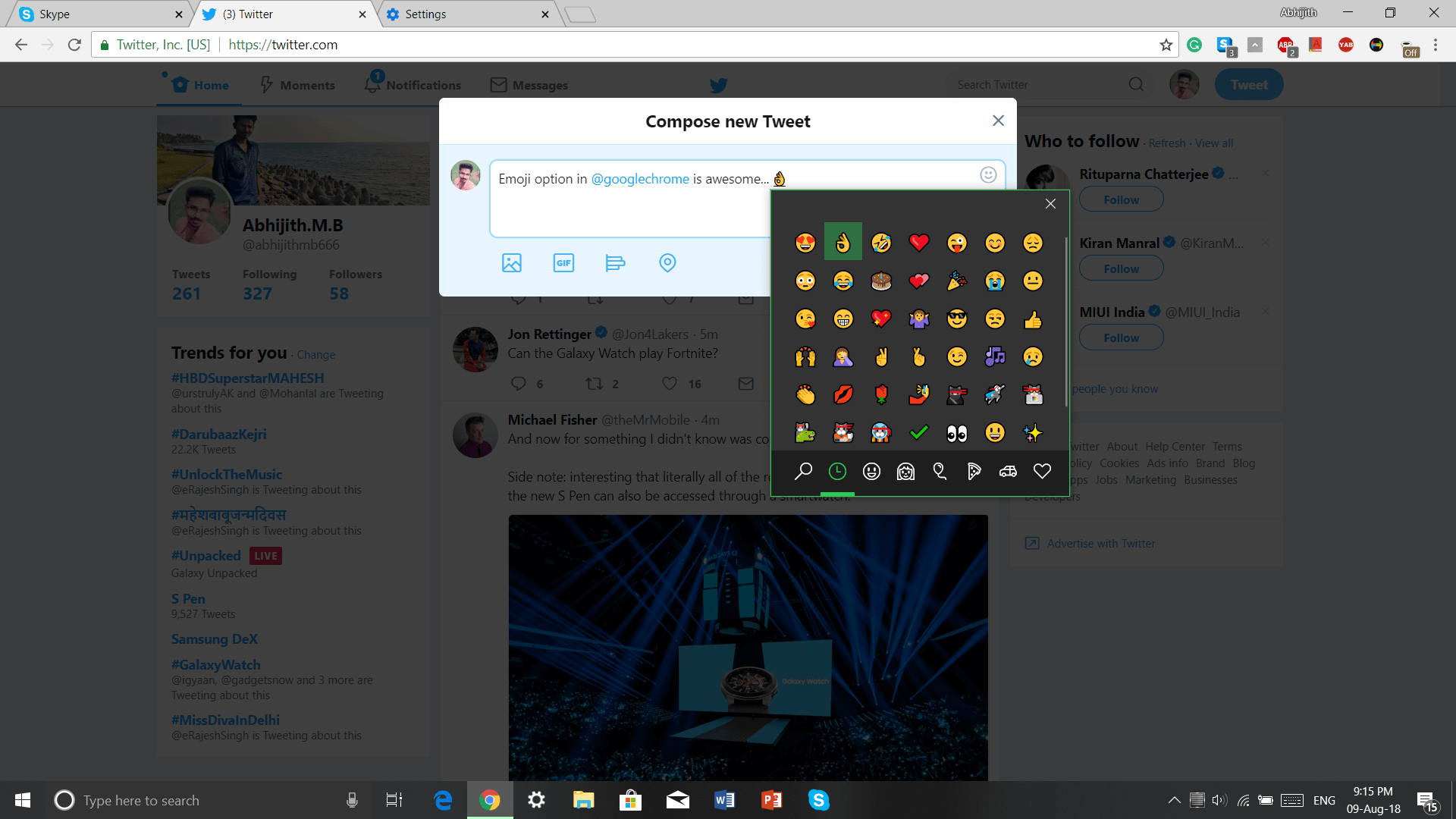The image size is (1456, 819).
Task: Pick the heart-eyes face emoji
Action: (x=805, y=243)
